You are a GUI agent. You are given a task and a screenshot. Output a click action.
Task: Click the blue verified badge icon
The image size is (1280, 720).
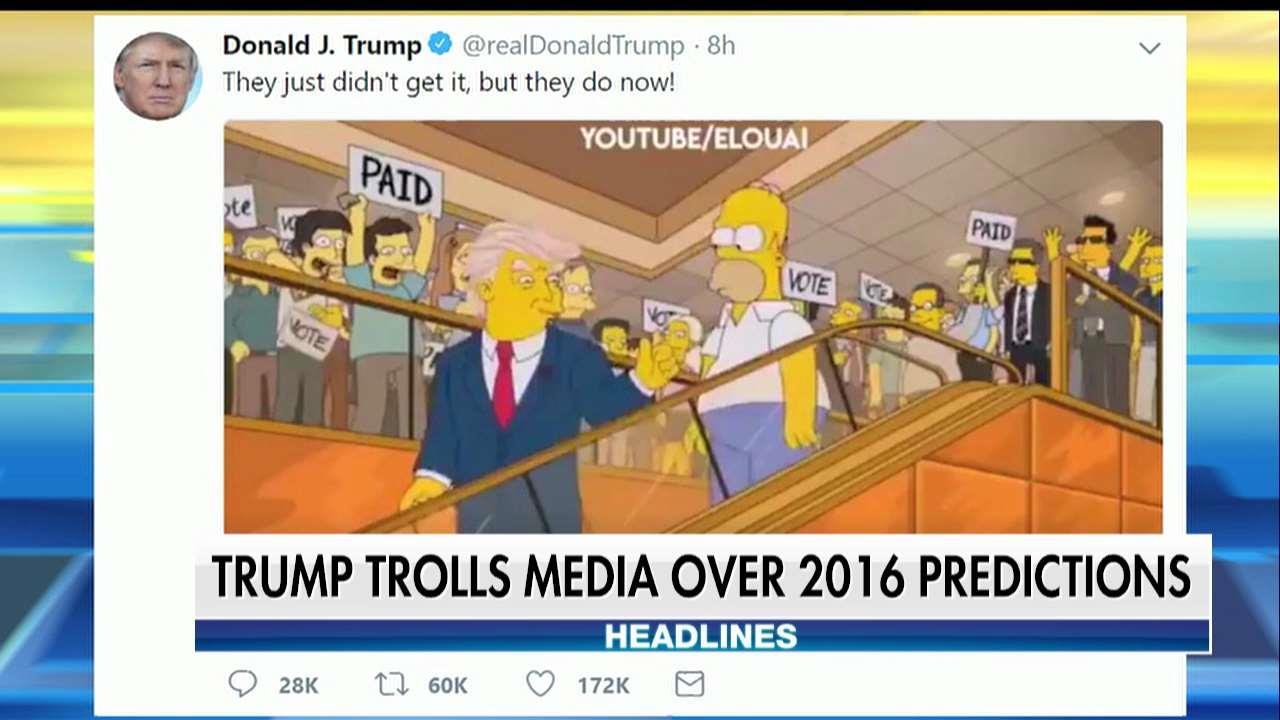tap(440, 44)
